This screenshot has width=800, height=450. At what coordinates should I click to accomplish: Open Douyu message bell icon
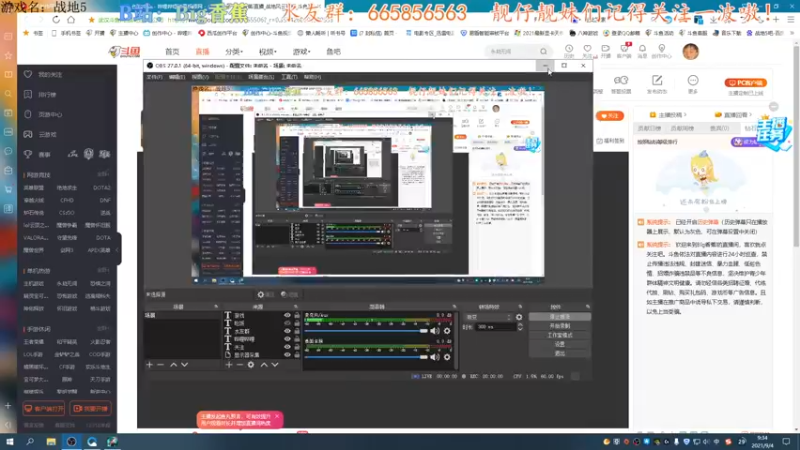[x=642, y=48]
